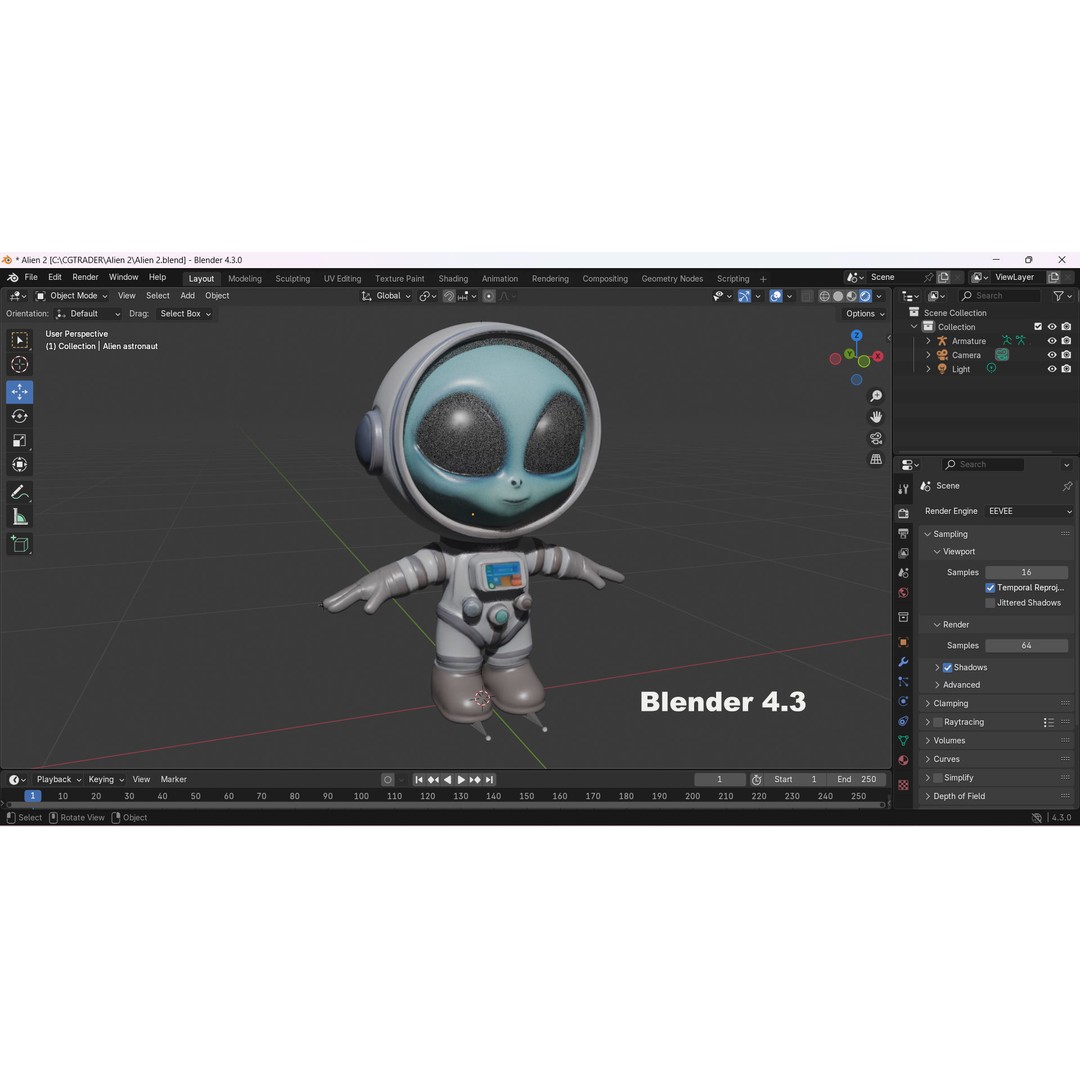The height and width of the screenshot is (1080, 1080).
Task: Open the View Layer properties tab icon
Action: 903,553
